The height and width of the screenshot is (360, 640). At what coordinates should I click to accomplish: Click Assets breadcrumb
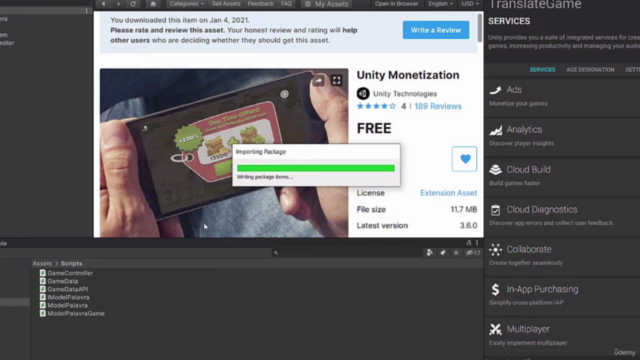[42, 264]
